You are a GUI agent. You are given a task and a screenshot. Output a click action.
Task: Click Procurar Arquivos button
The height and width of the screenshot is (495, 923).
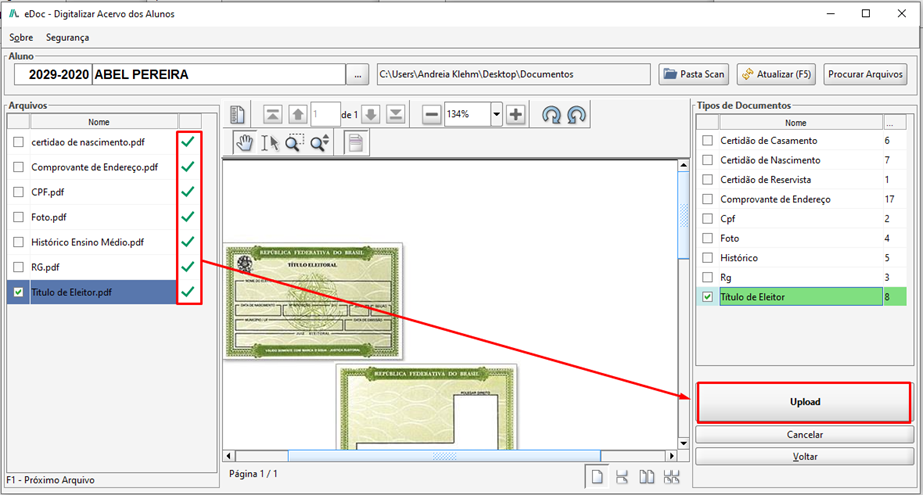(x=865, y=74)
